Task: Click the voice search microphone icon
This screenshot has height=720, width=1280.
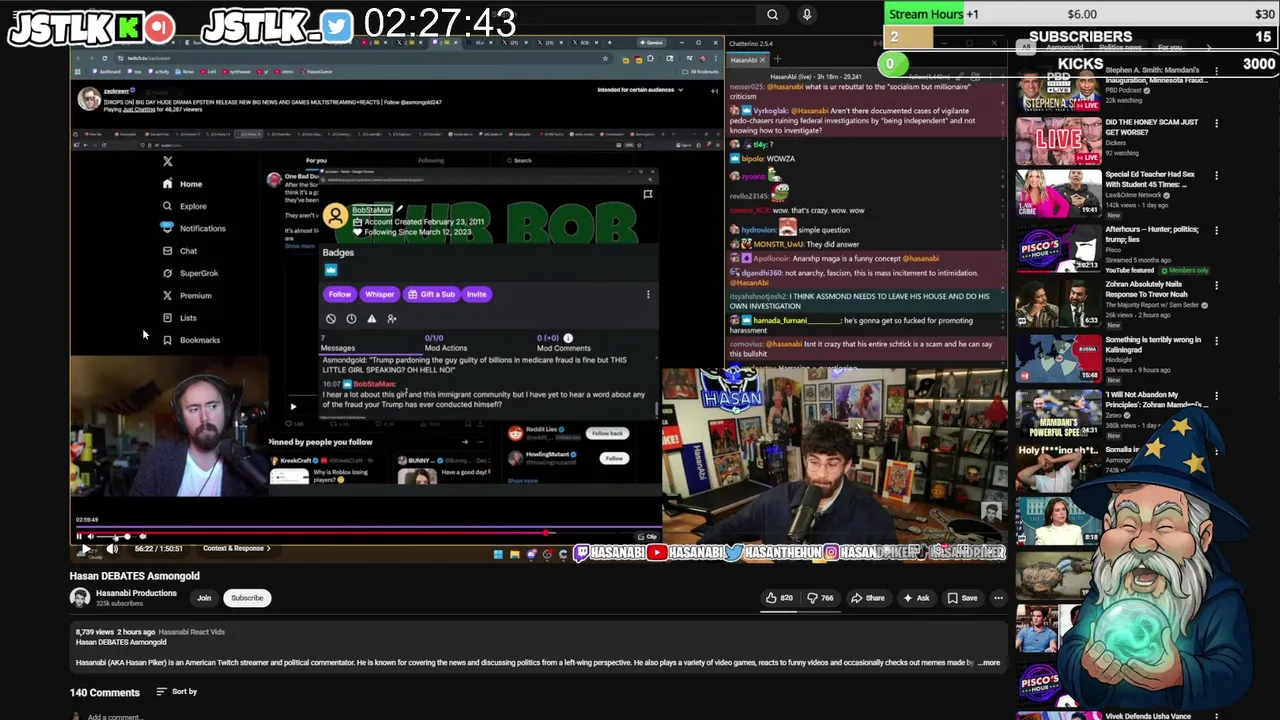Action: click(x=807, y=14)
